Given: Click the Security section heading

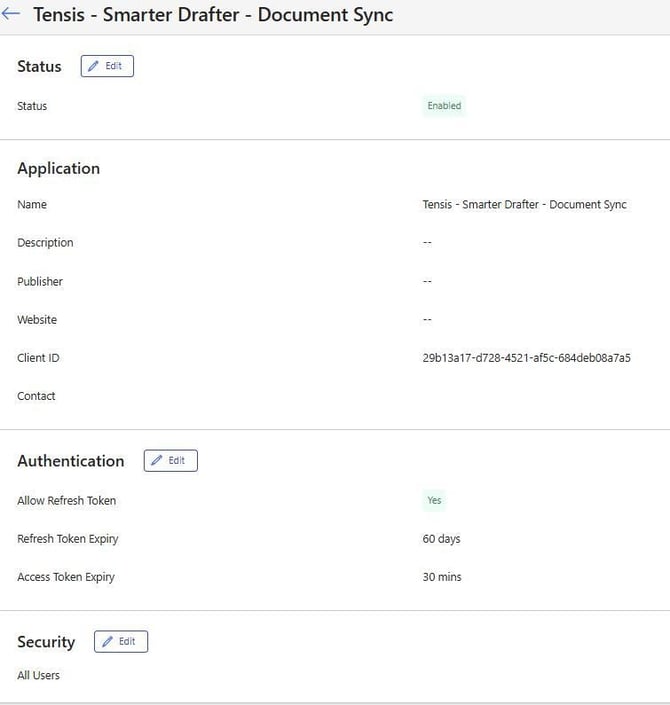Looking at the screenshot, I should point(46,642).
